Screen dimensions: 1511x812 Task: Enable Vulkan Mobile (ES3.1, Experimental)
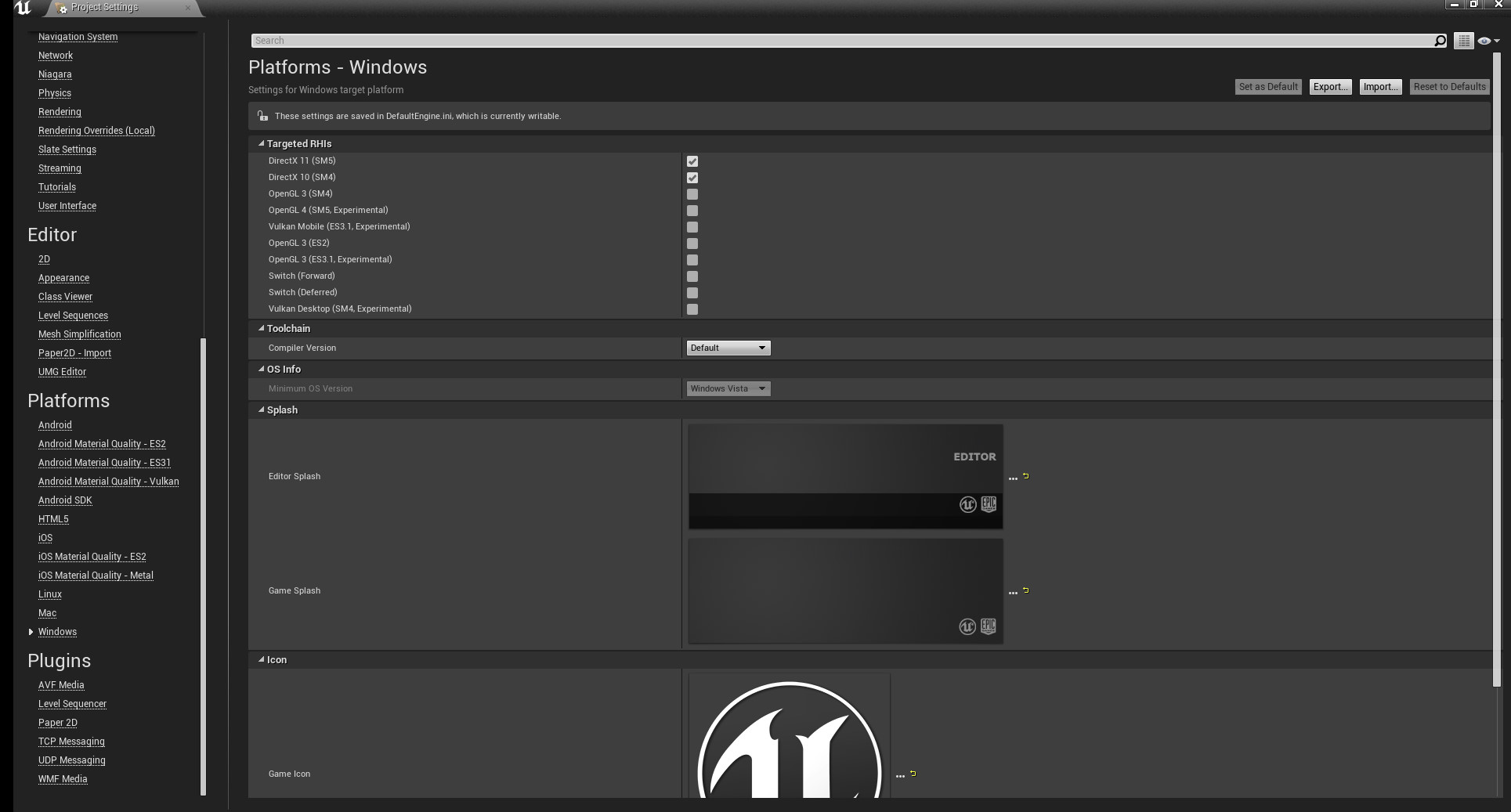point(692,227)
